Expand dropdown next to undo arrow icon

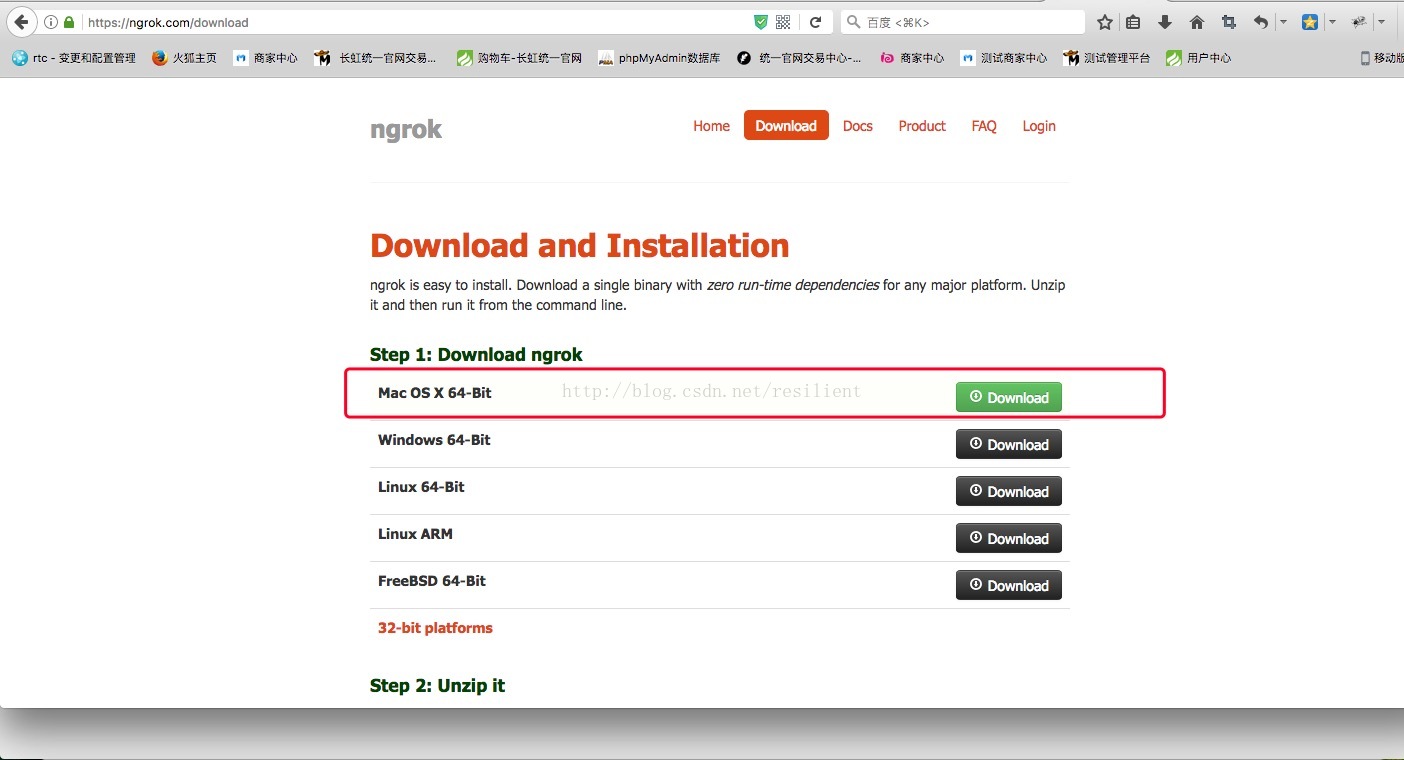[1283, 22]
